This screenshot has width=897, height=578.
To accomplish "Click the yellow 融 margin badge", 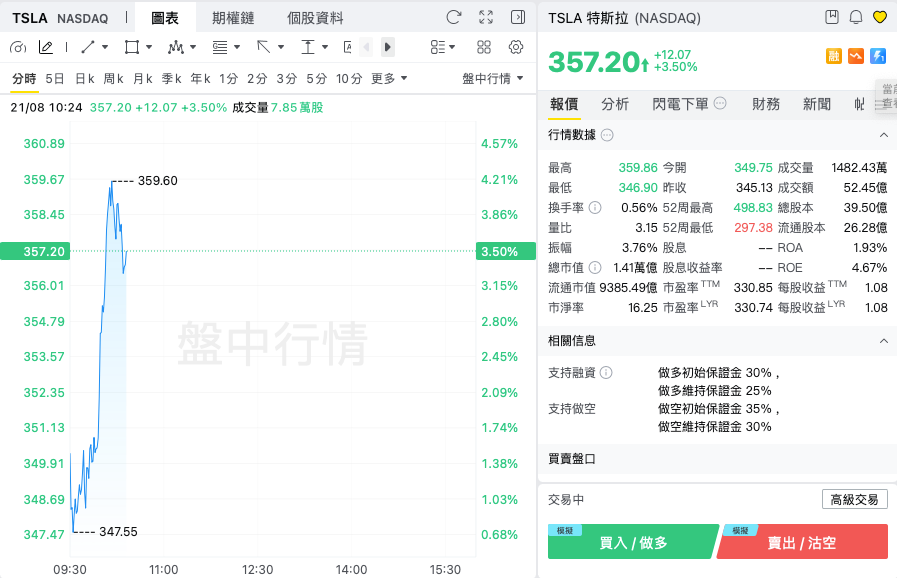I will point(834,56).
